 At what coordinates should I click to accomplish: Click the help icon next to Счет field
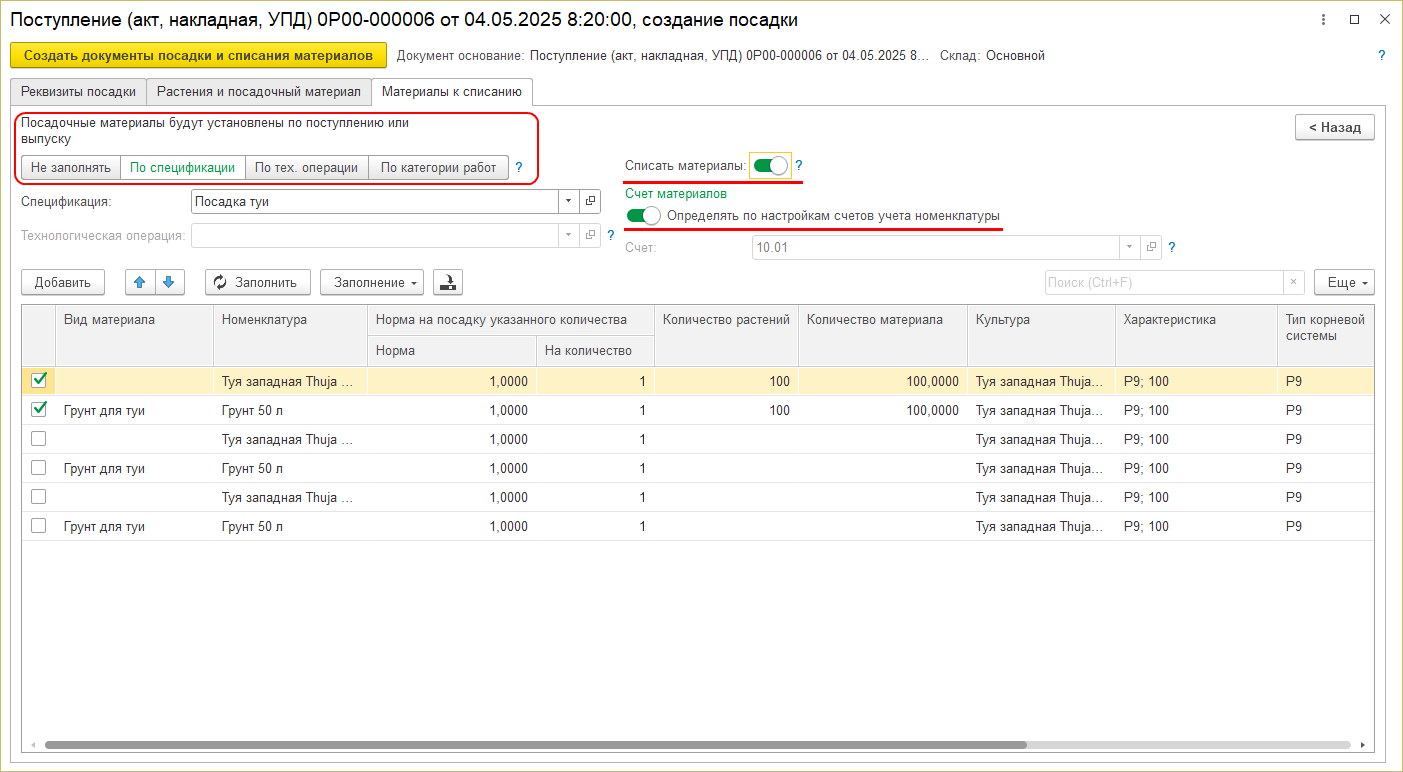(1171, 247)
